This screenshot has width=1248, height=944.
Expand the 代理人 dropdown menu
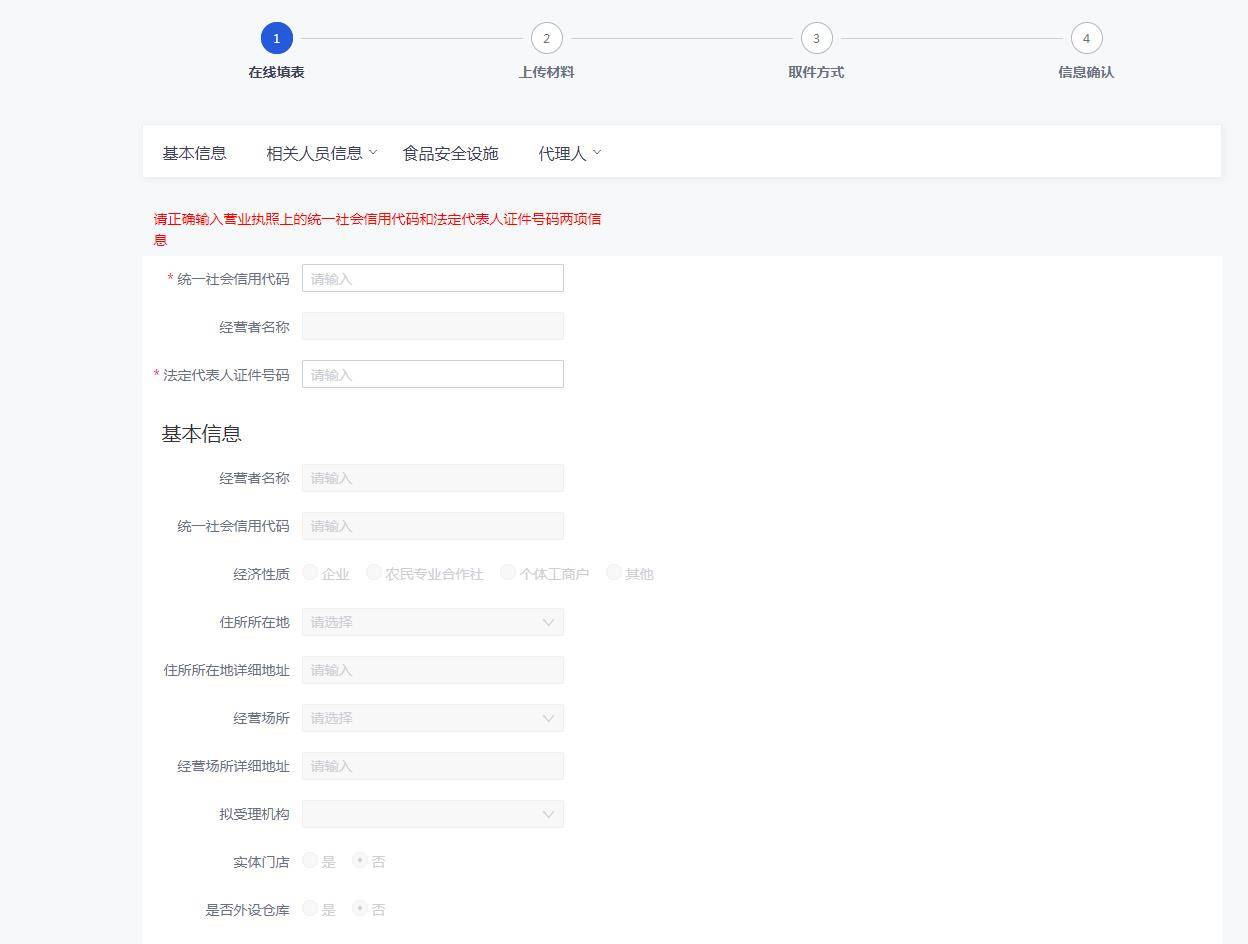pos(569,153)
